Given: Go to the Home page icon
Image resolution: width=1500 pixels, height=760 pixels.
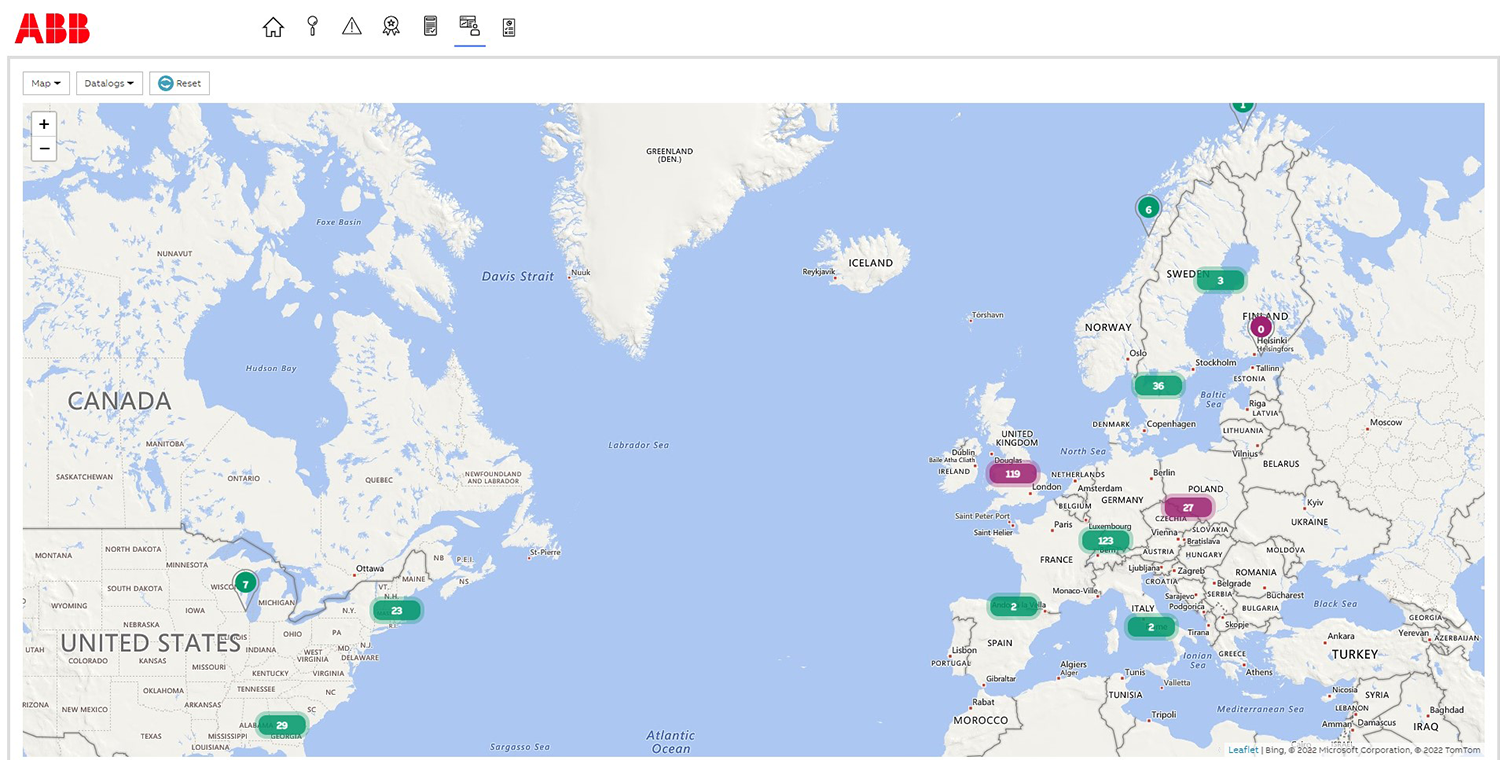Looking at the screenshot, I should (273, 27).
